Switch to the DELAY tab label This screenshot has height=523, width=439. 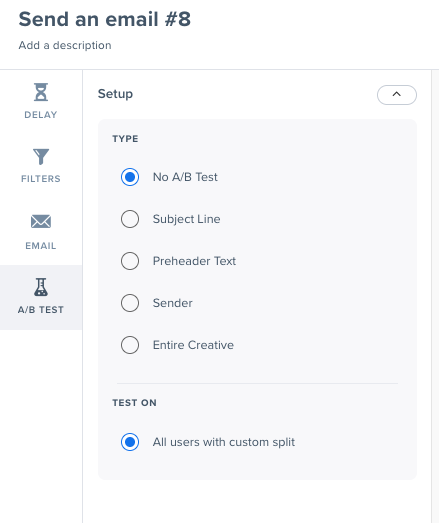(41, 115)
